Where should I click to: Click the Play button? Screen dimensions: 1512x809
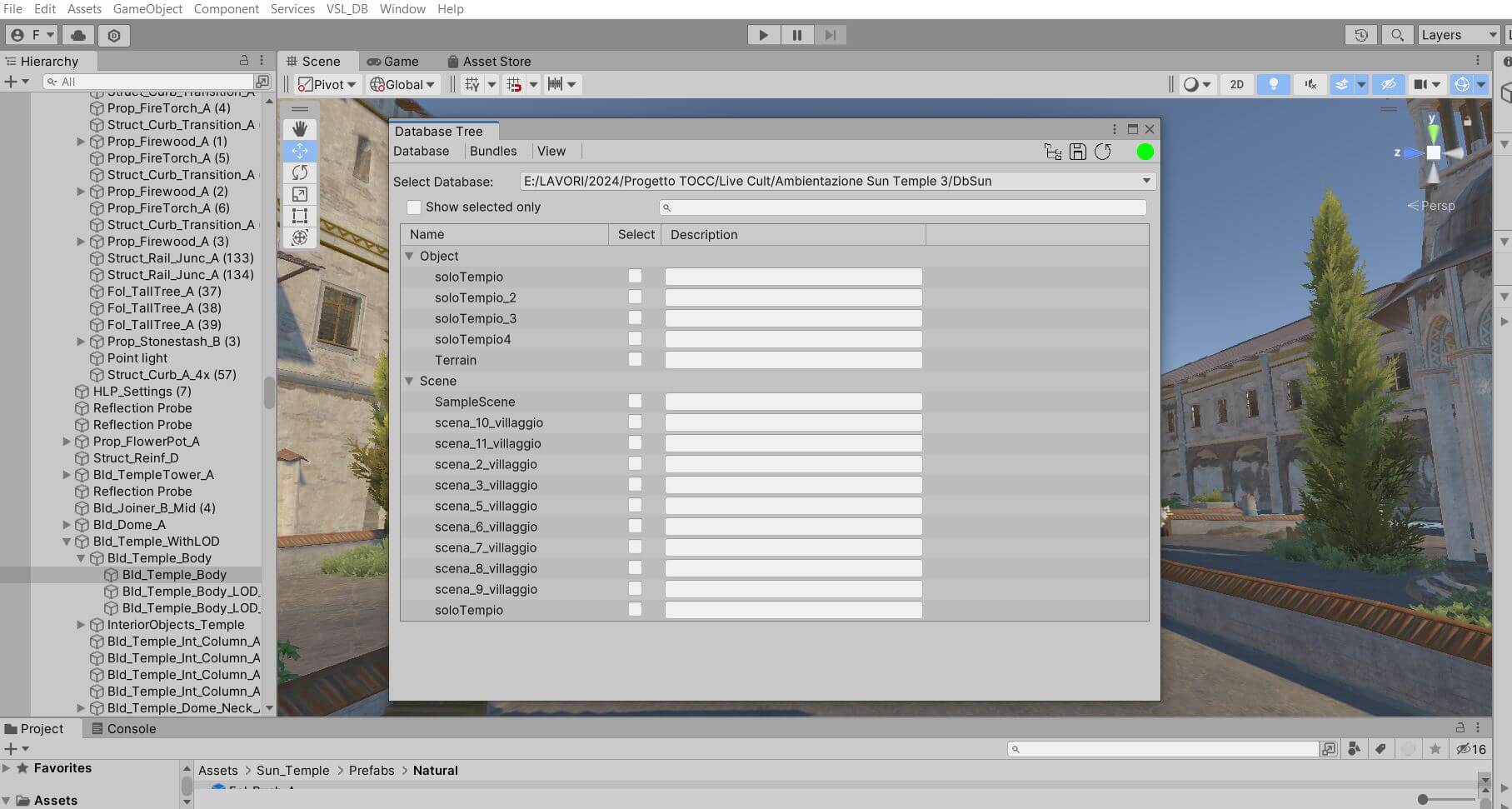(x=762, y=35)
